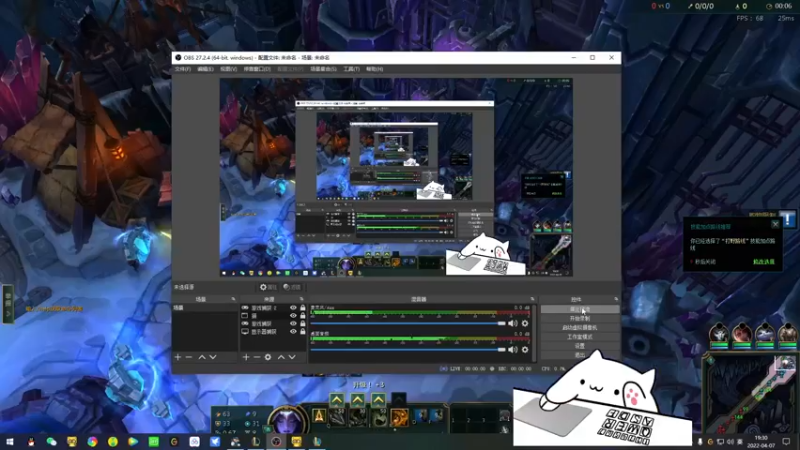The image size is (800, 450).
Task: Open QQ penguin from the taskbar
Action: tap(31, 442)
